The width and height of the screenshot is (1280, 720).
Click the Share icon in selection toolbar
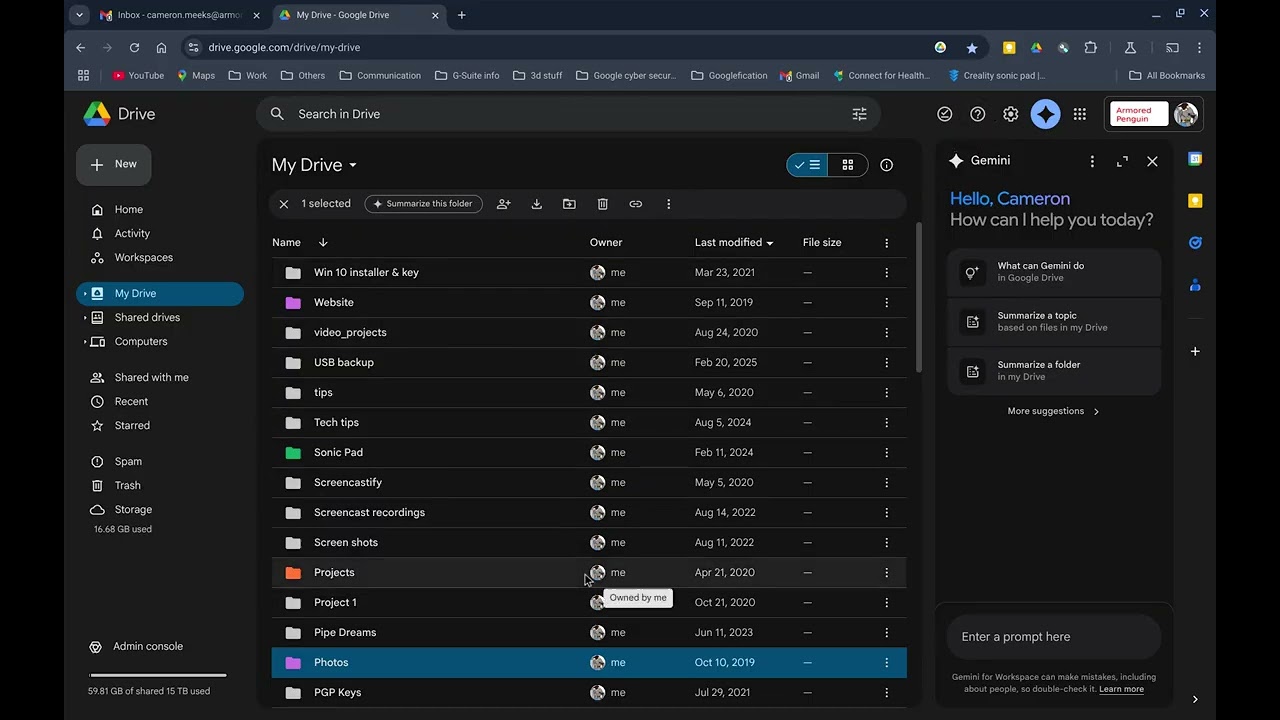pos(504,204)
